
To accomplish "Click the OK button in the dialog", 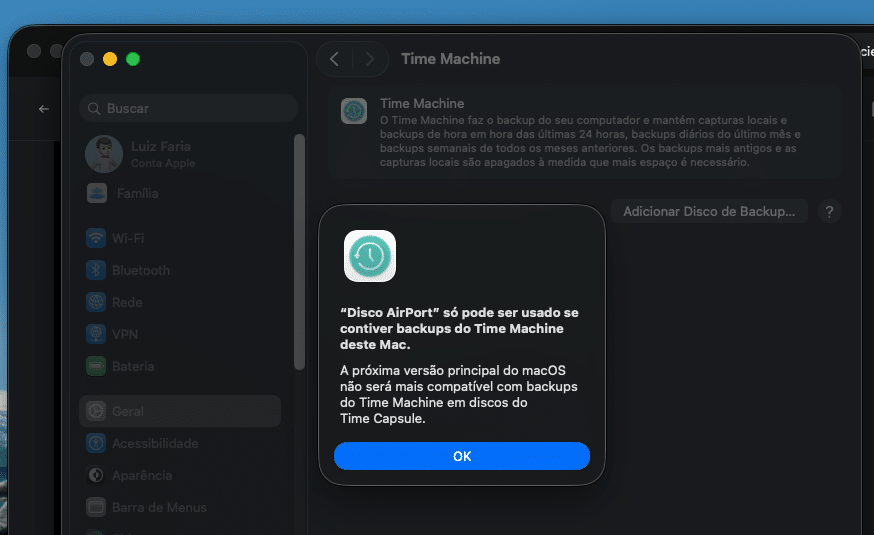I will click(x=461, y=456).
